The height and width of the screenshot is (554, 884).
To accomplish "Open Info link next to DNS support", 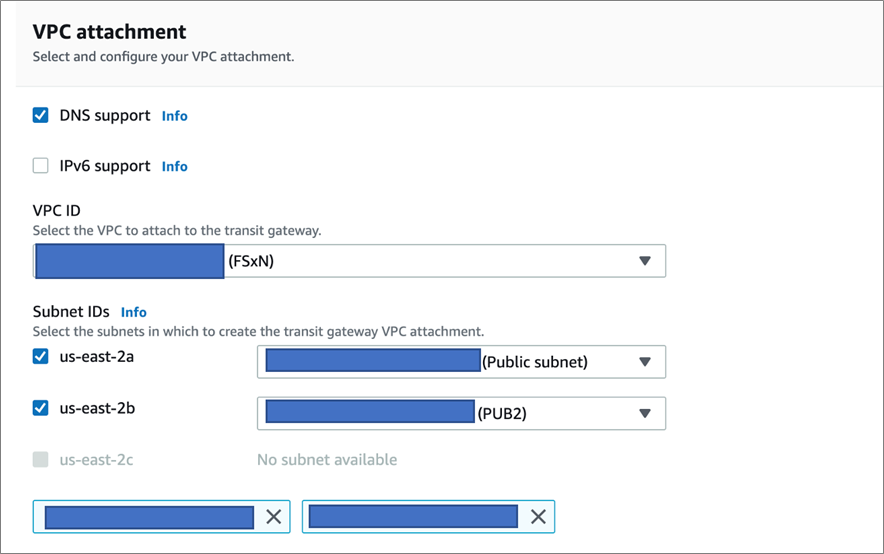I will (x=175, y=116).
